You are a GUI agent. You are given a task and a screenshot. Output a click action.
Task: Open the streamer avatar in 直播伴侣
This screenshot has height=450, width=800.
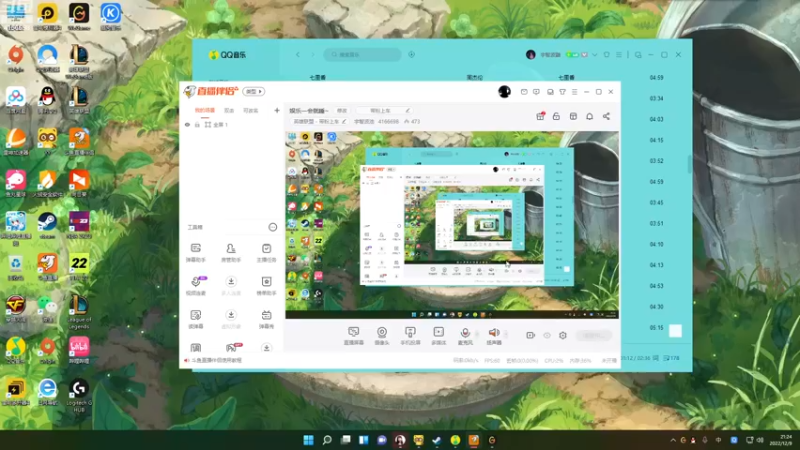(504, 91)
